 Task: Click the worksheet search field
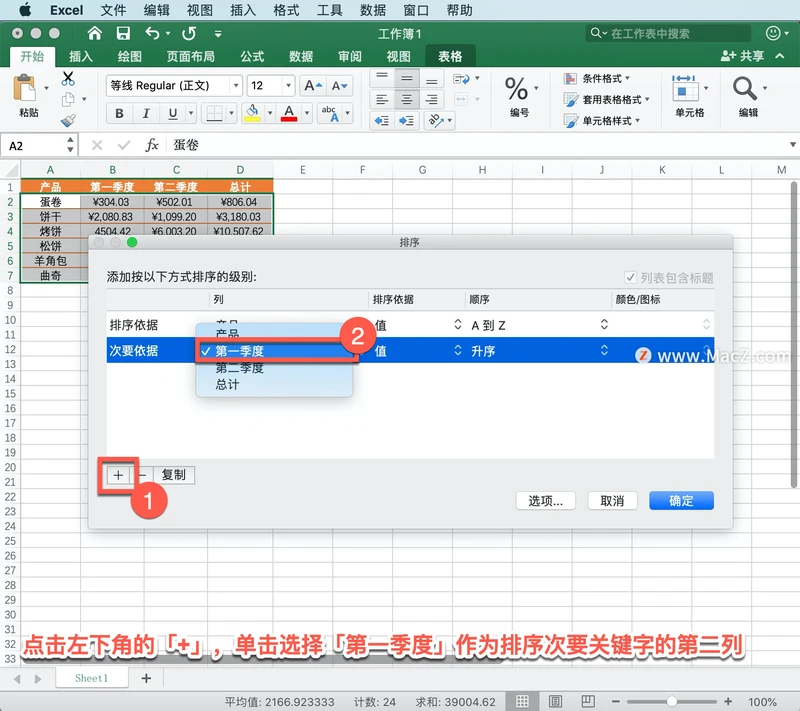click(669, 34)
